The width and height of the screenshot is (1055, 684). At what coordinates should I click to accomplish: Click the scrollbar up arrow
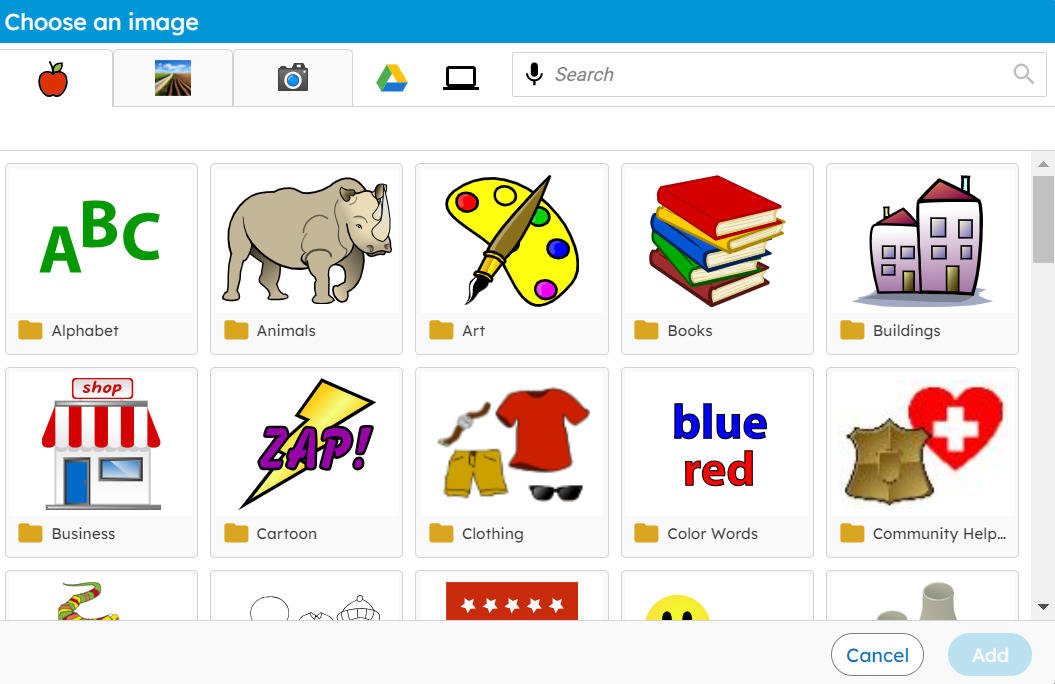(1044, 163)
